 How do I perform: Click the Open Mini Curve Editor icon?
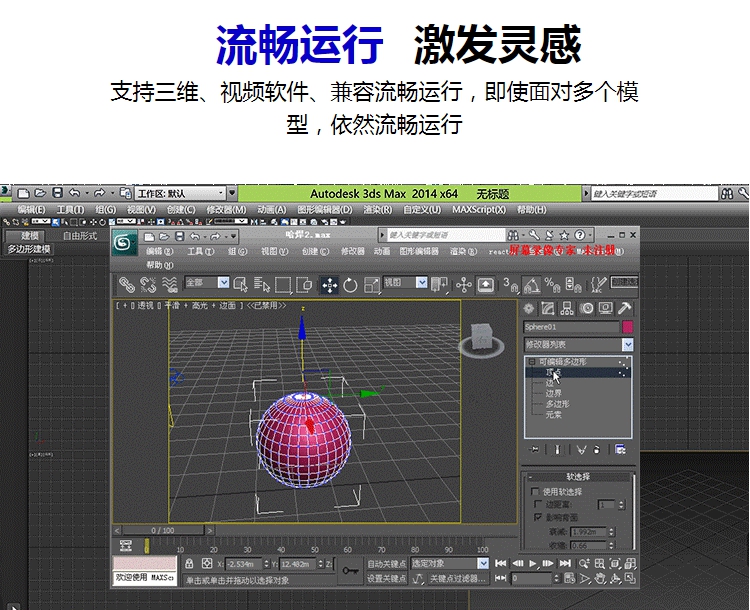click(125, 545)
